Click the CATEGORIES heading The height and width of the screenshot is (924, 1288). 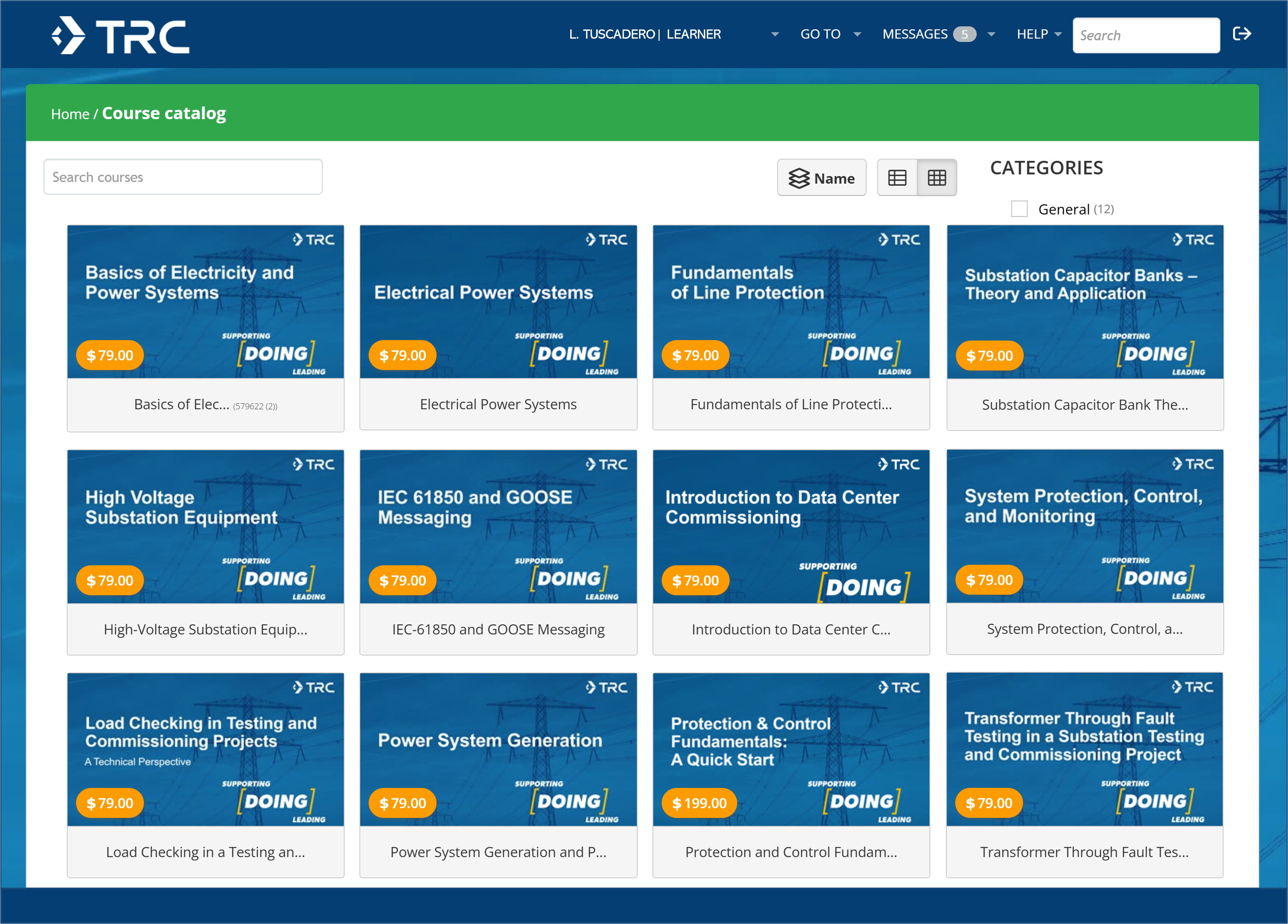[x=1047, y=168]
